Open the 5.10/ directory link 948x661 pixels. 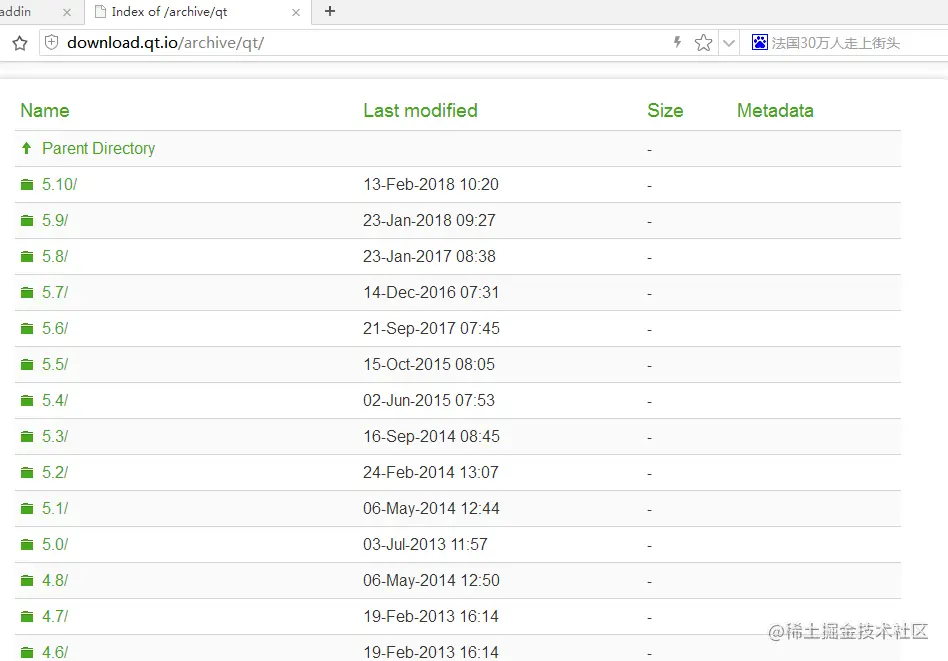(x=59, y=184)
